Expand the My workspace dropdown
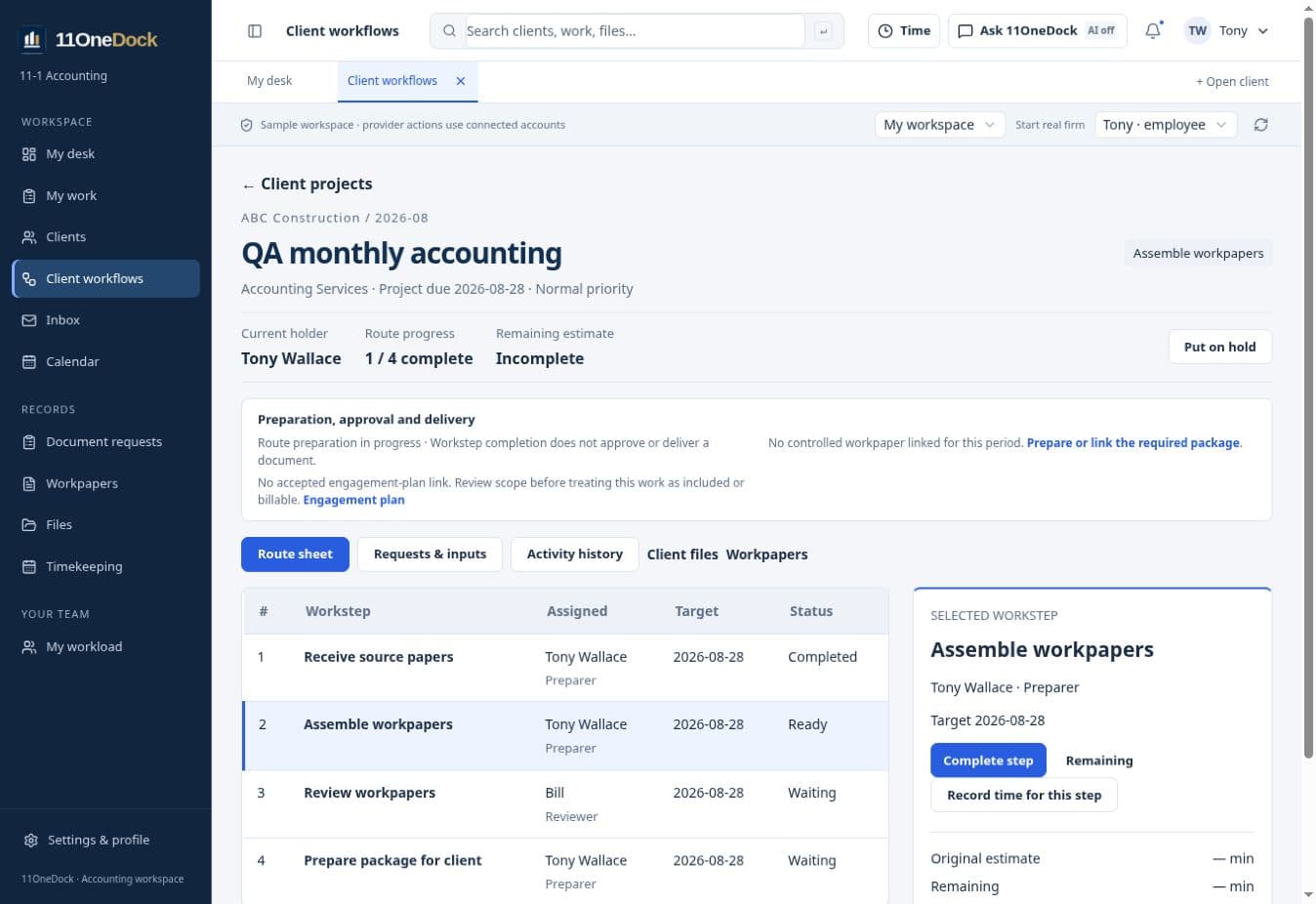Image resolution: width=1316 pixels, height=904 pixels. coord(939,125)
